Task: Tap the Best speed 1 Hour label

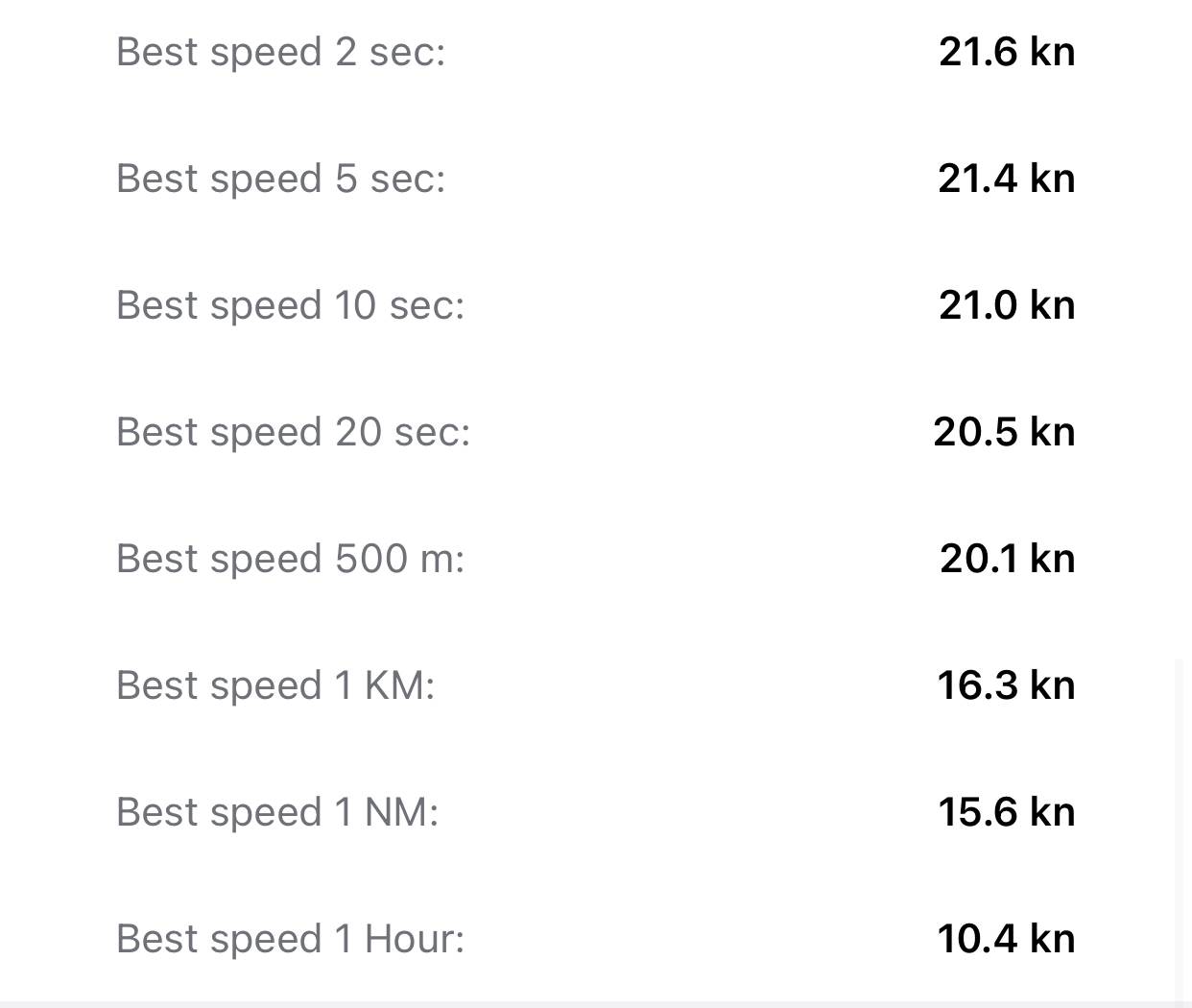Action: click(290, 939)
